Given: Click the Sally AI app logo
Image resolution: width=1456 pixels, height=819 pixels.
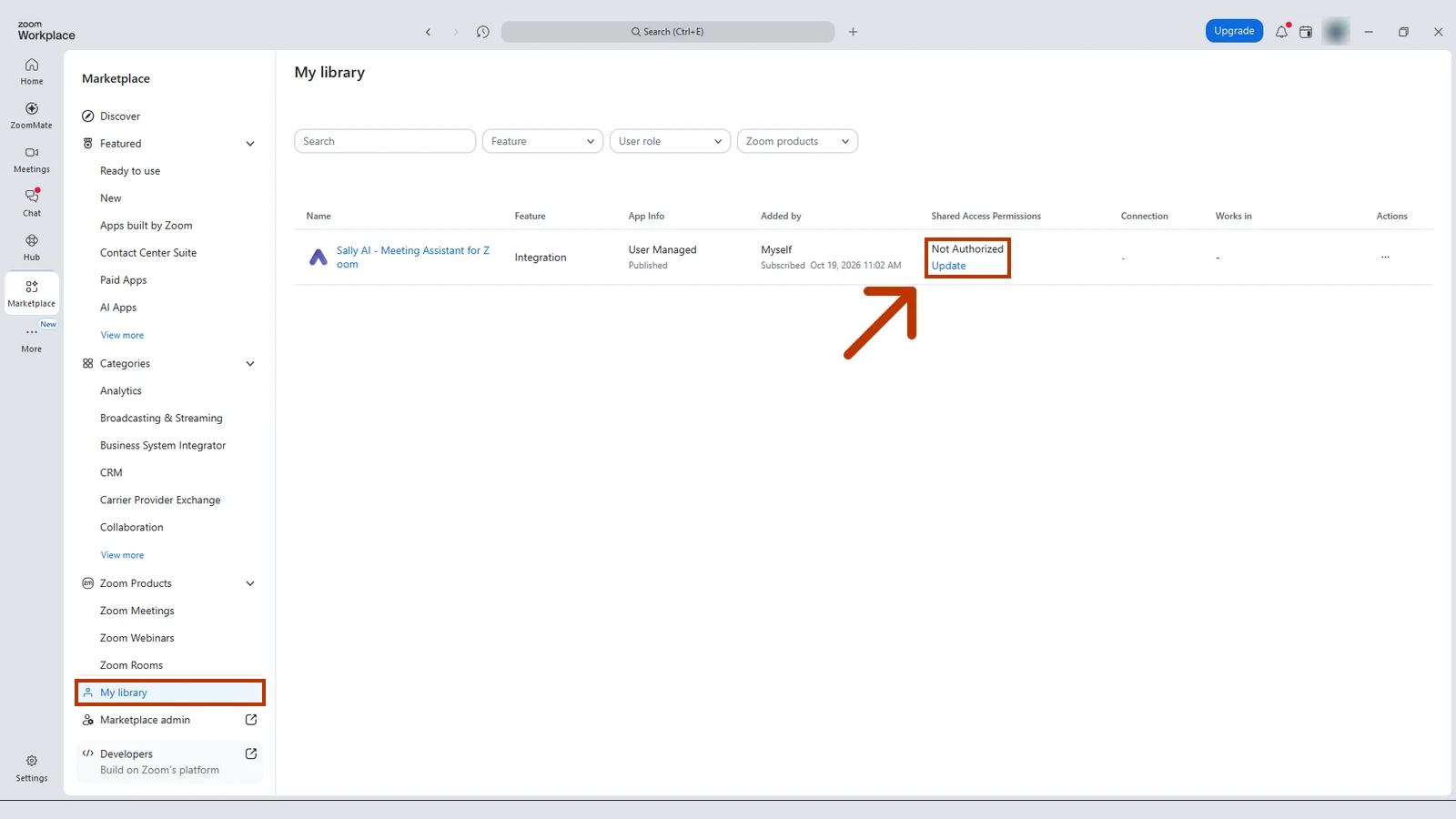Looking at the screenshot, I should [318, 258].
